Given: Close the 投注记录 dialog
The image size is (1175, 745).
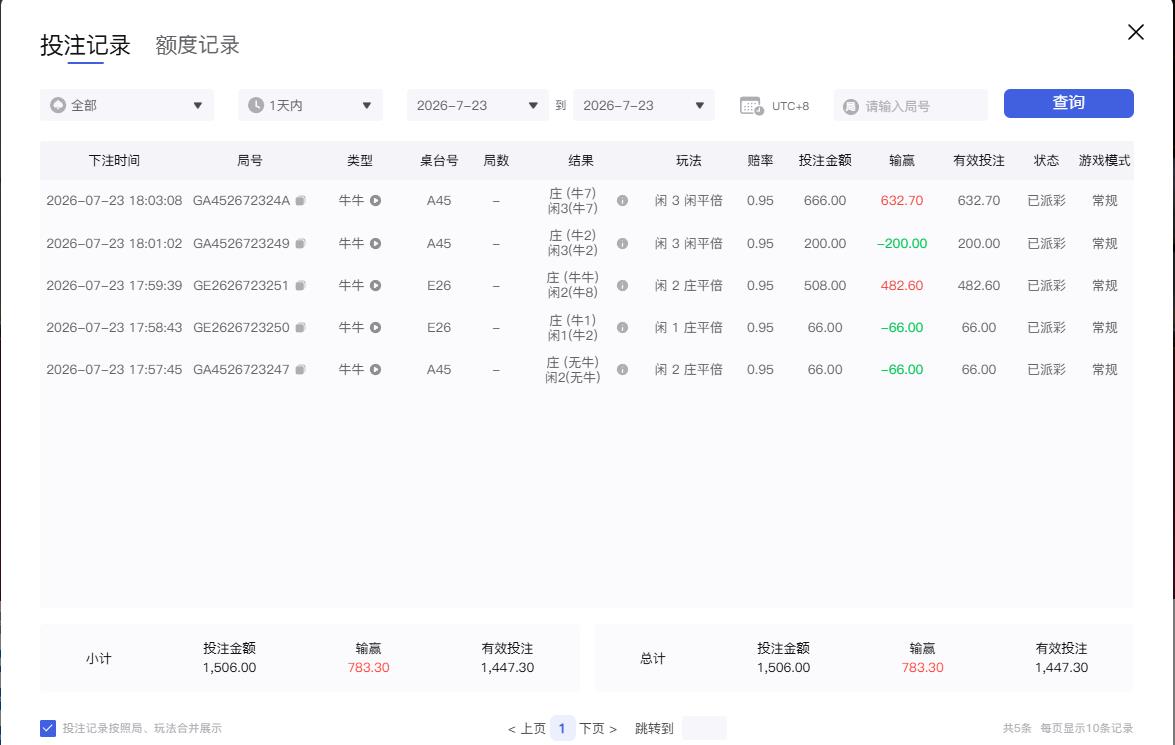Looking at the screenshot, I should [x=1135, y=31].
